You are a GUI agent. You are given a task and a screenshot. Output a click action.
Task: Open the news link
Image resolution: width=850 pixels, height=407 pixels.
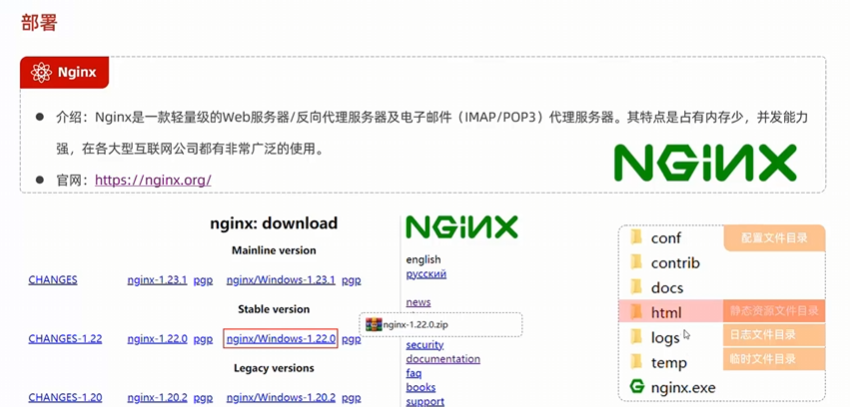click(x=418, y=302)
